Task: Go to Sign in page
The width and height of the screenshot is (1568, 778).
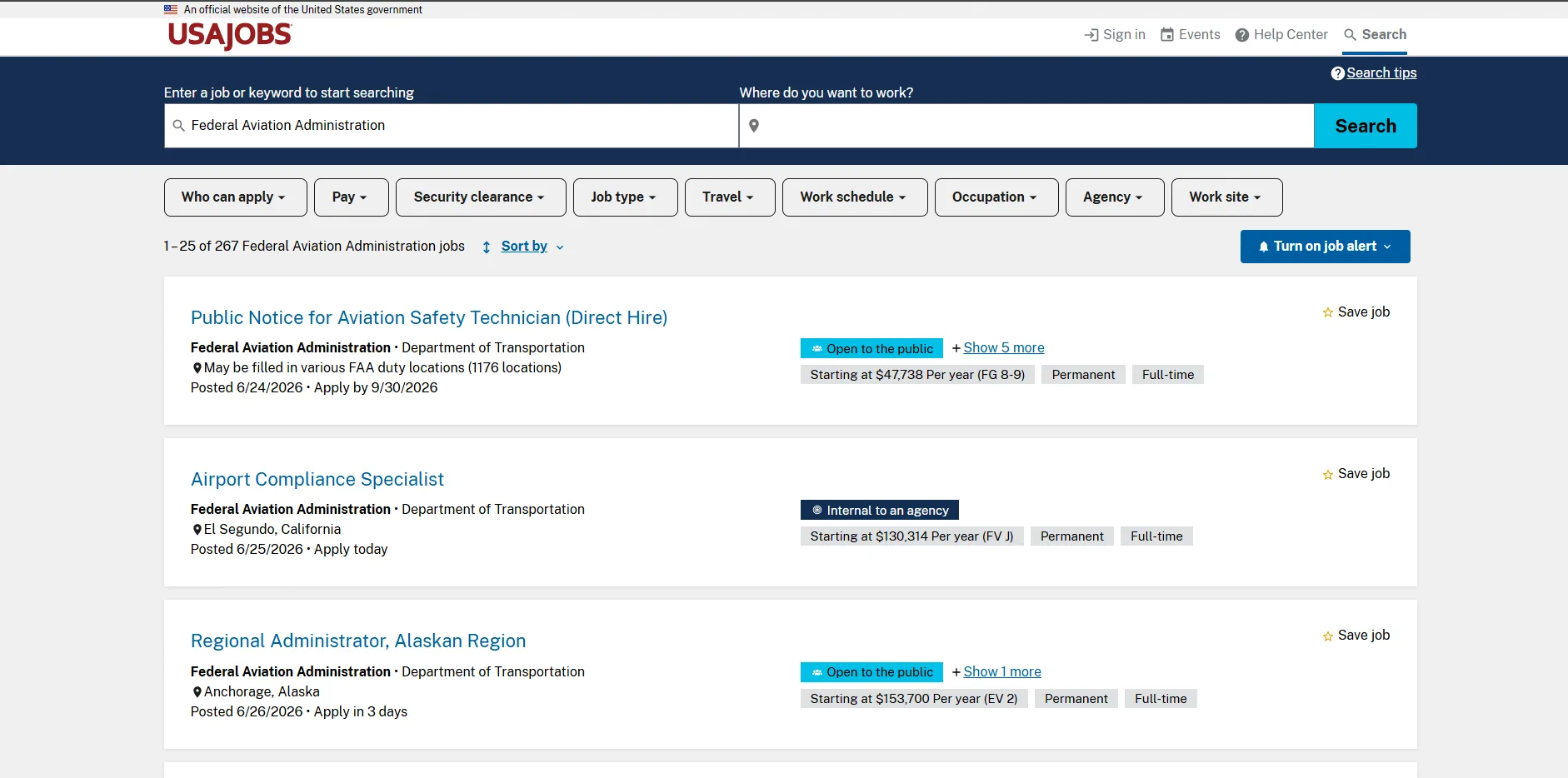Action: 1115,35
